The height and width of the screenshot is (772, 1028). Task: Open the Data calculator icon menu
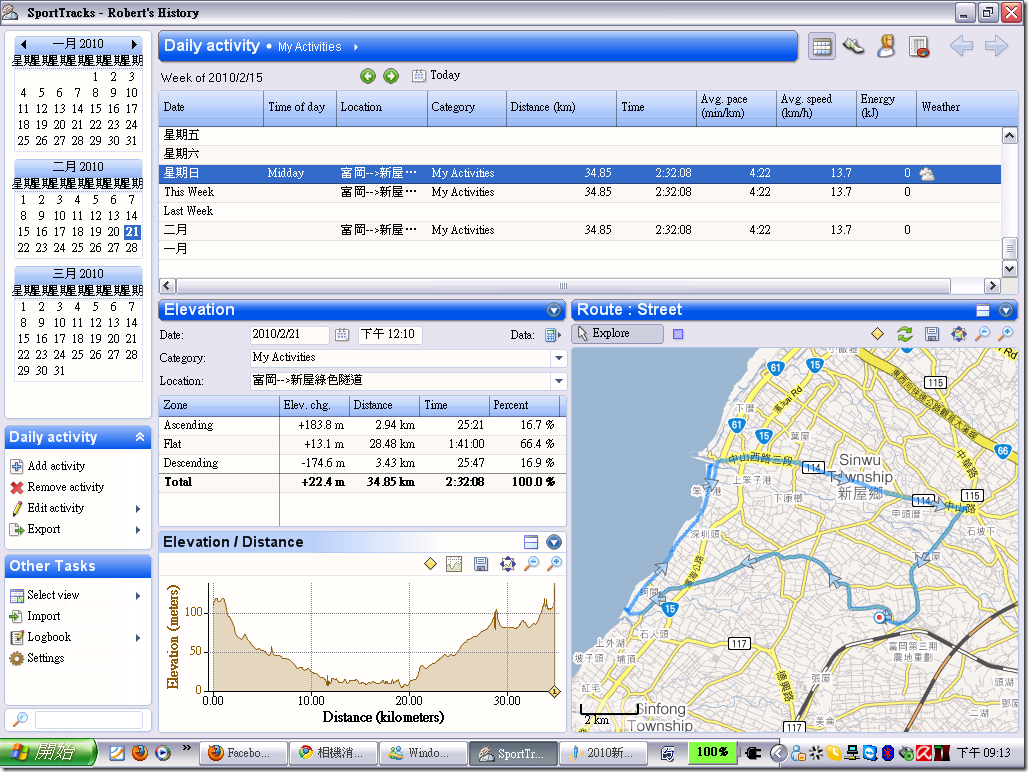pyautogui.click(x=552, y=335)
